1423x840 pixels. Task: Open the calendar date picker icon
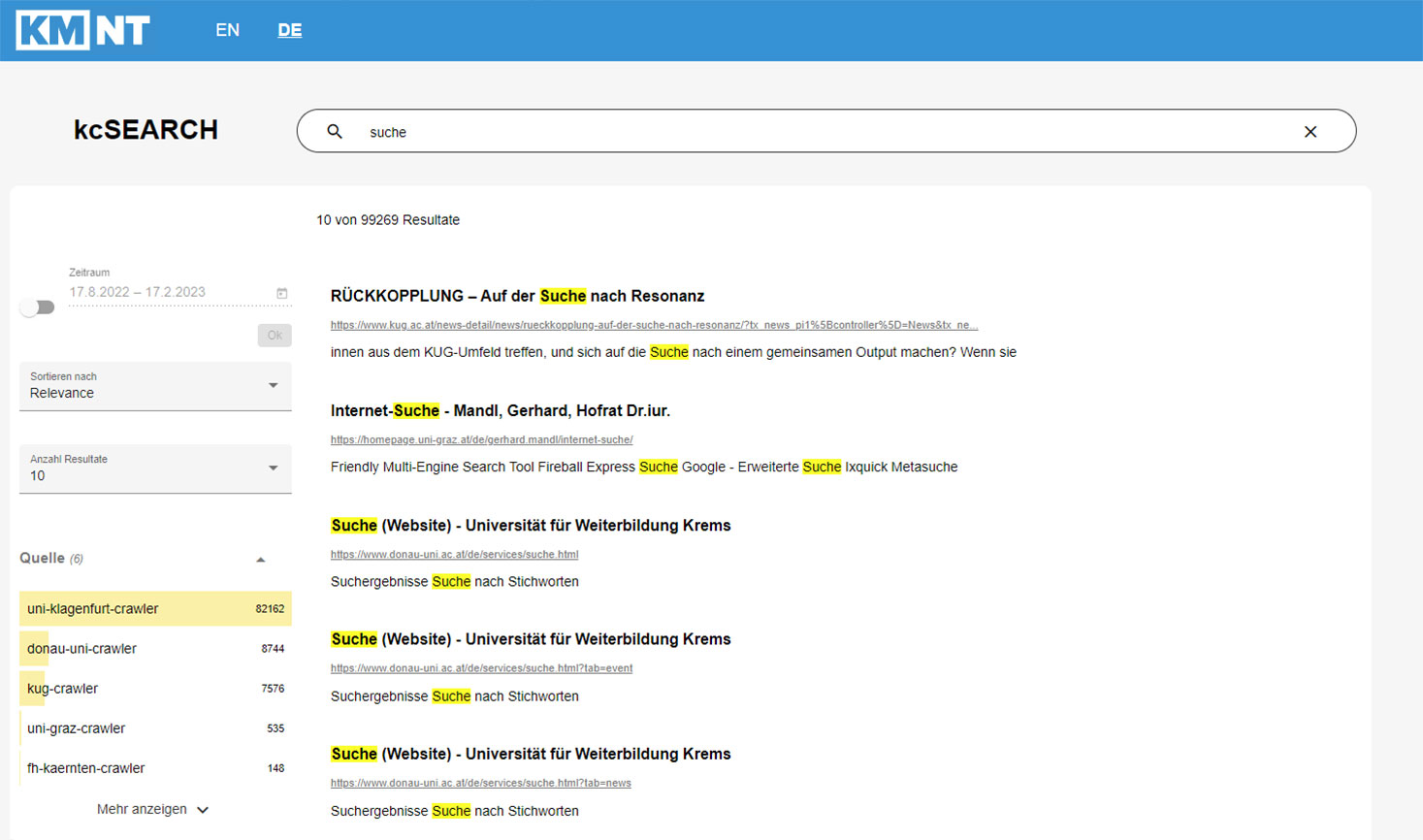[x=282, y=293]
